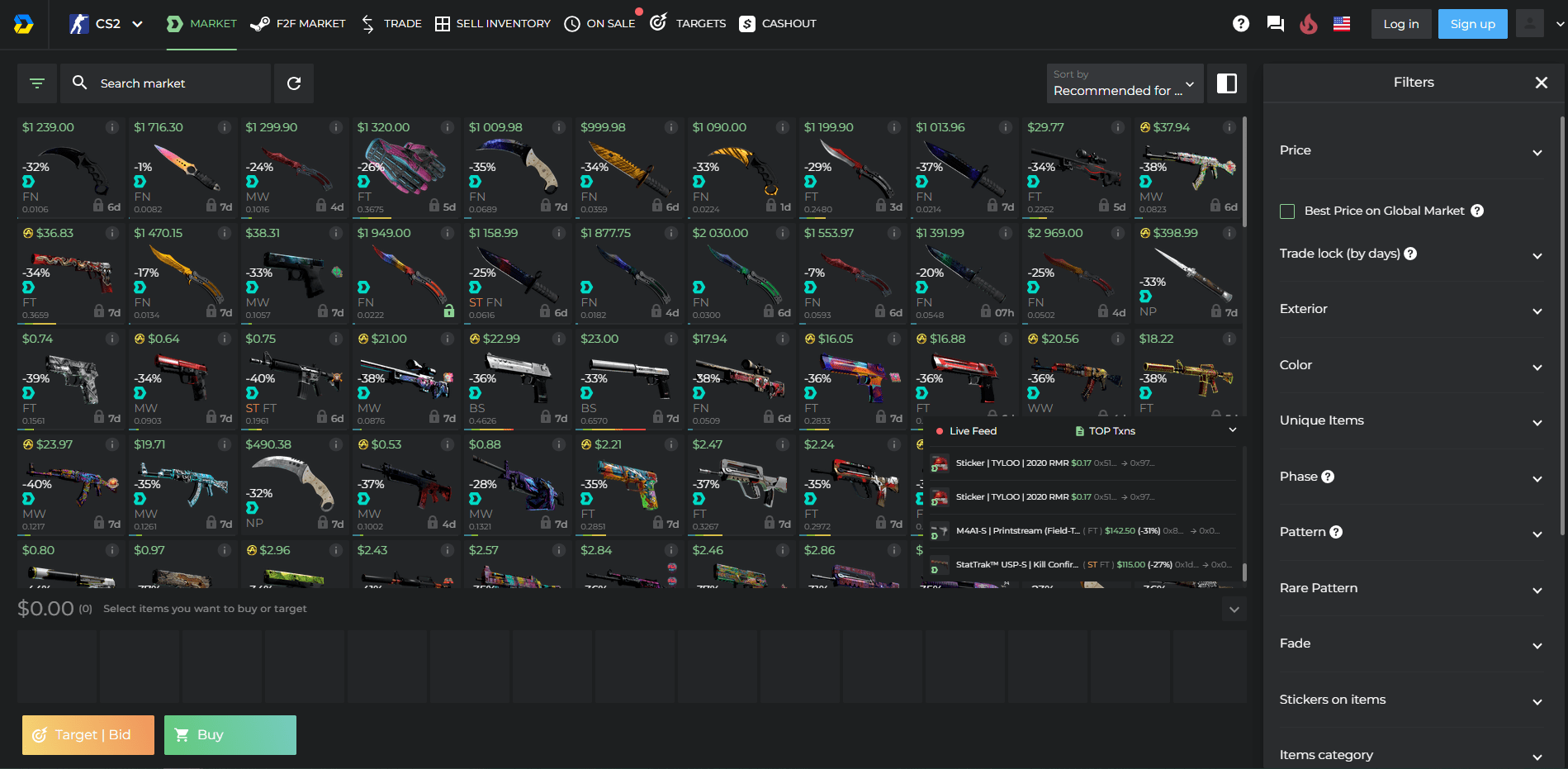Expand the Items category filter

1412,756
